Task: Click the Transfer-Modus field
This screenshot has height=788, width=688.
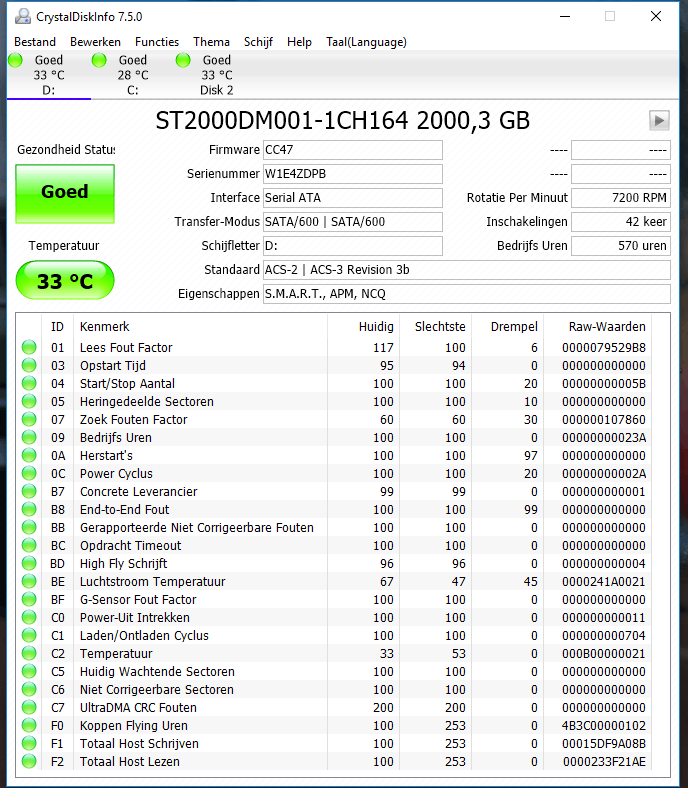Action: click(x=353, y=222)
